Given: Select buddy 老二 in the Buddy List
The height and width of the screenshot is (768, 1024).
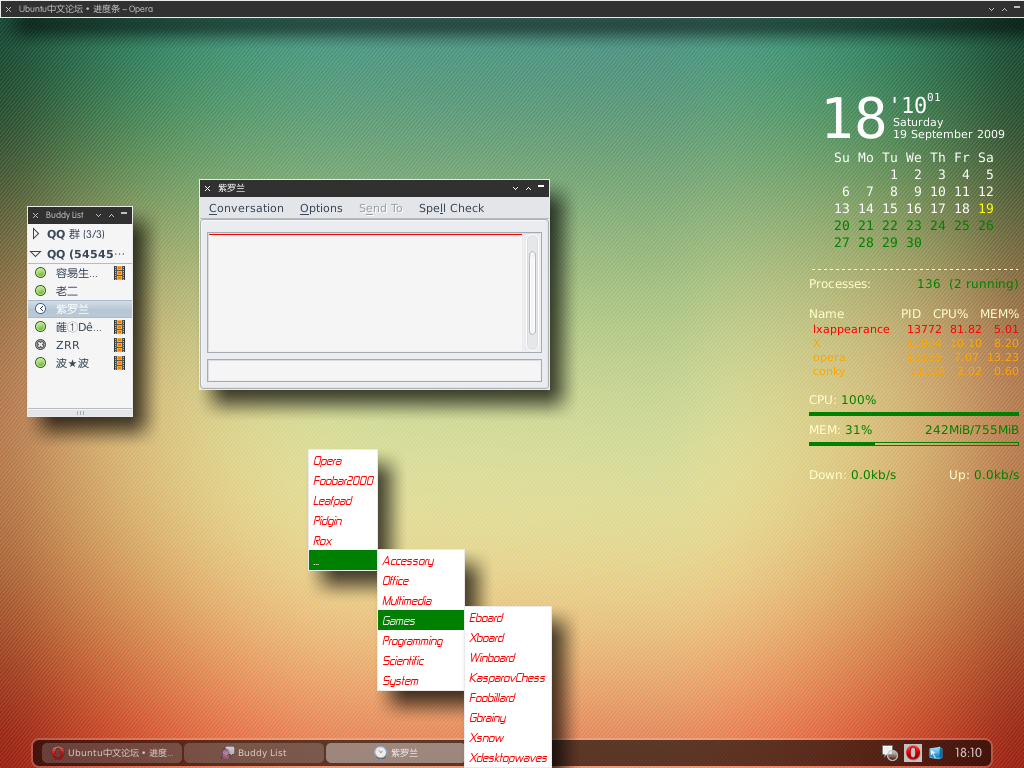Looking at the screenshot, I should [x=80, y=291].
